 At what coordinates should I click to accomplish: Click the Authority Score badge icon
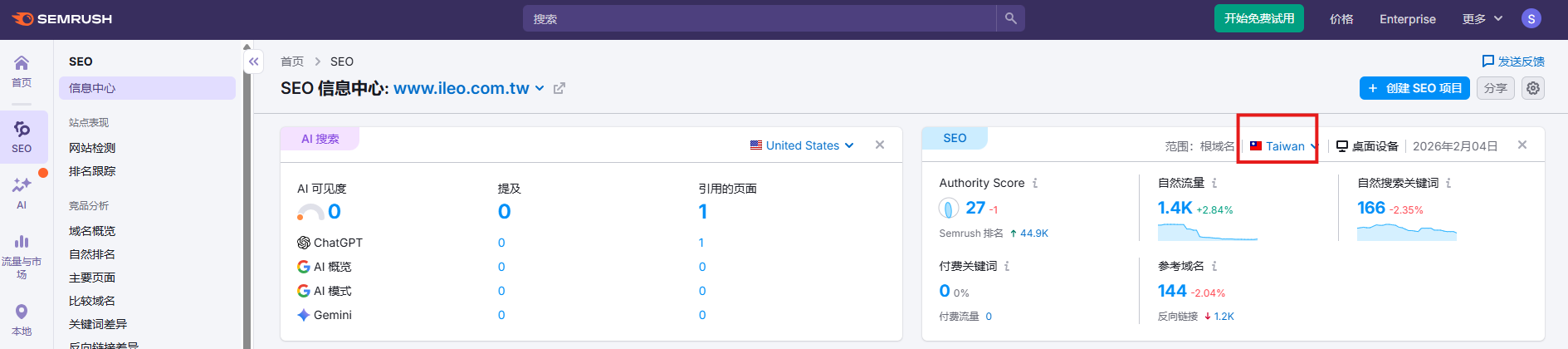click(x=949, y=208)
